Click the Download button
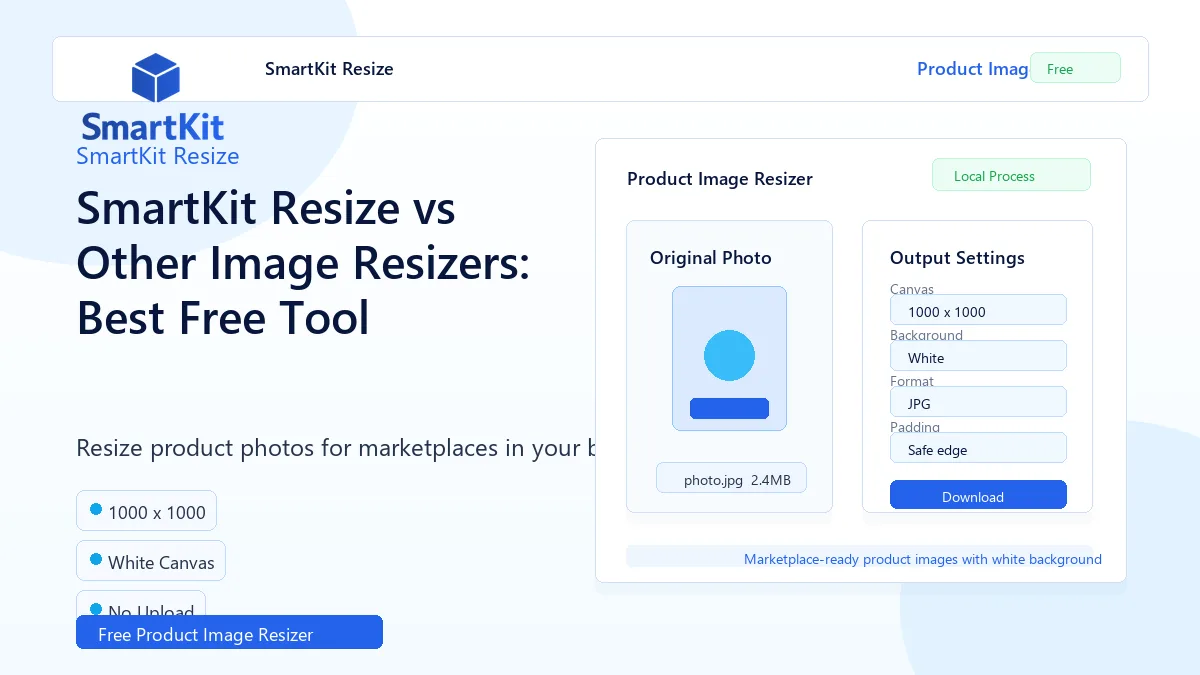 [x=978, y=495]
